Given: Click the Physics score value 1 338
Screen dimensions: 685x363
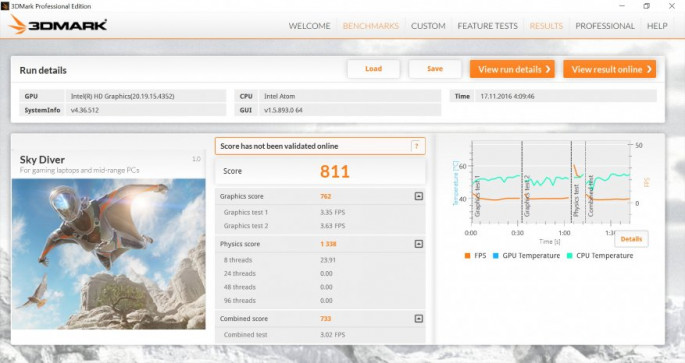Looking at the screenshot, I should pyautogui.click(x=328, y=244).
